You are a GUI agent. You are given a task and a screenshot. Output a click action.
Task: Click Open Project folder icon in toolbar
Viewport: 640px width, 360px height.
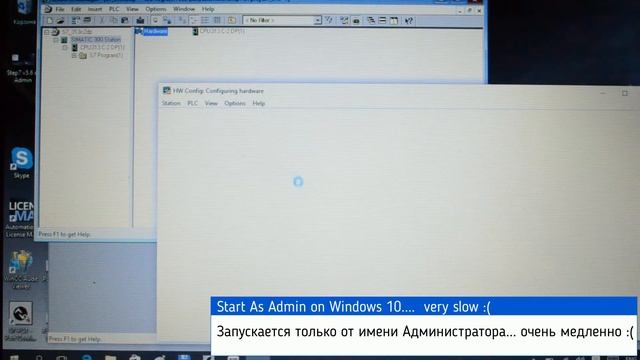coord(60,20)
